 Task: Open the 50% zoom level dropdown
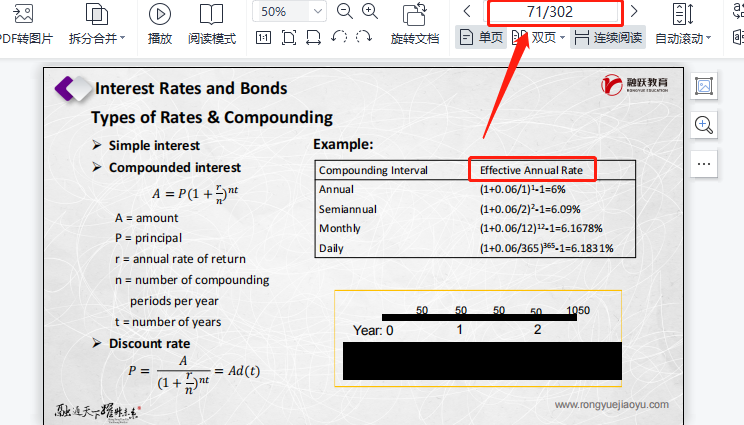point(318,11)
